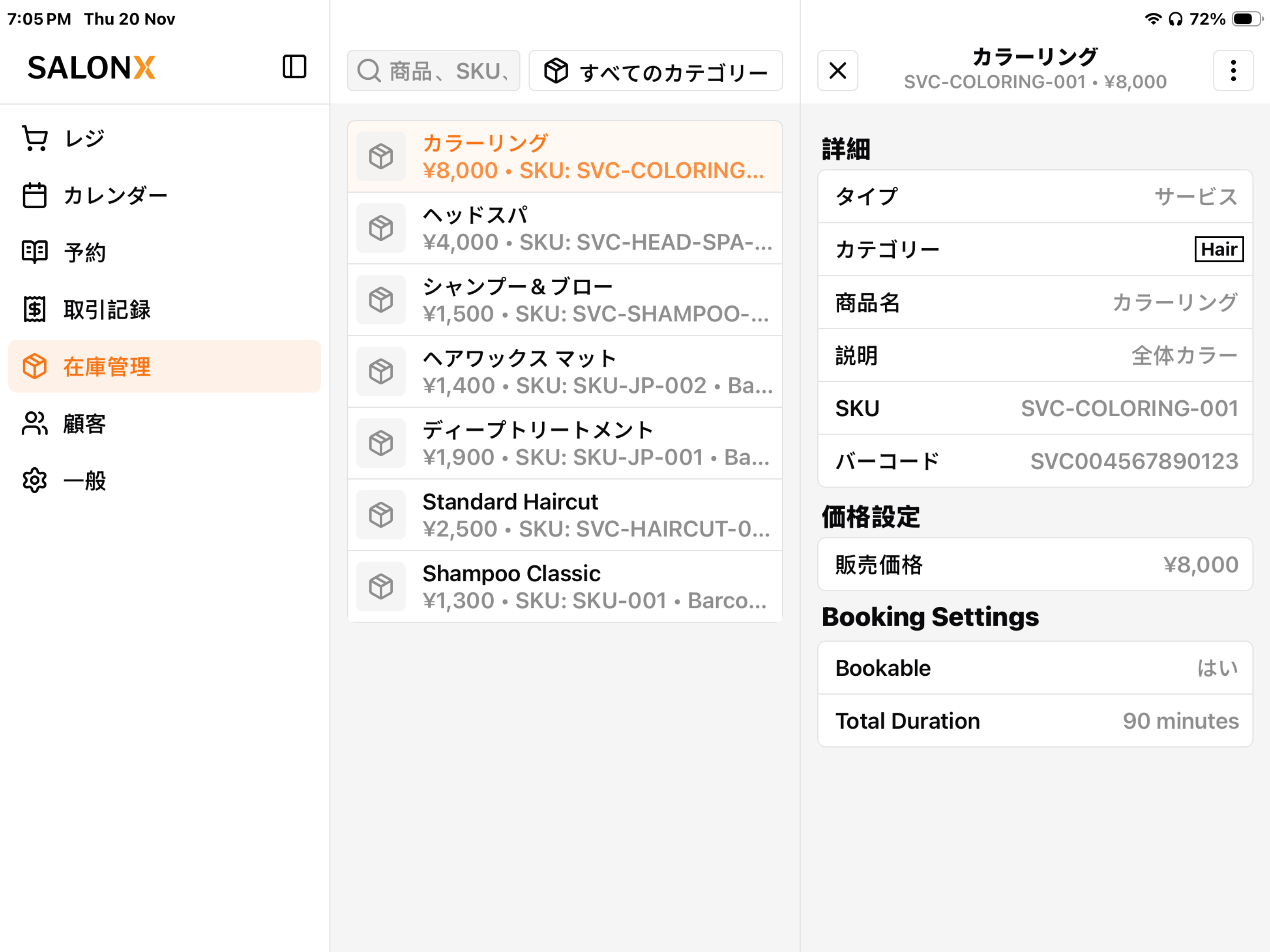Focus the 商品、SKU search field
Screen dimensions: 1270x952
coord(433,71)
